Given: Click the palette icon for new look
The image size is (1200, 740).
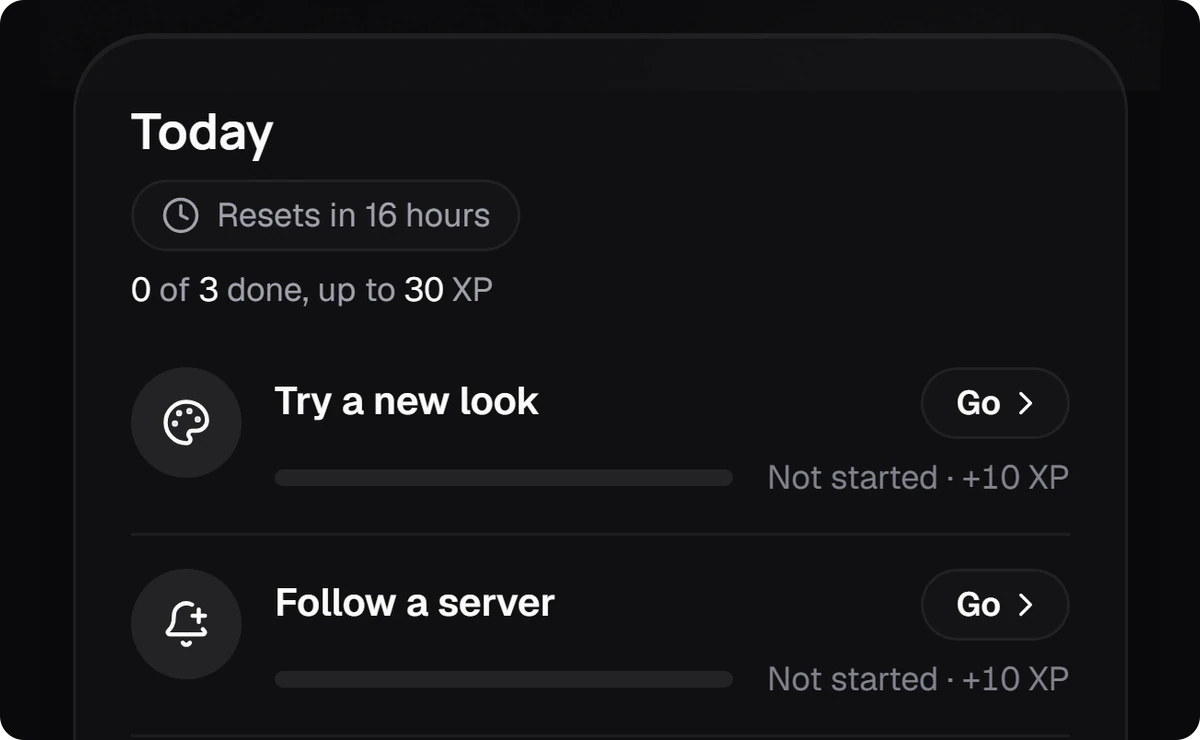Looking at the screenshot, I should (x=186, y=423).
